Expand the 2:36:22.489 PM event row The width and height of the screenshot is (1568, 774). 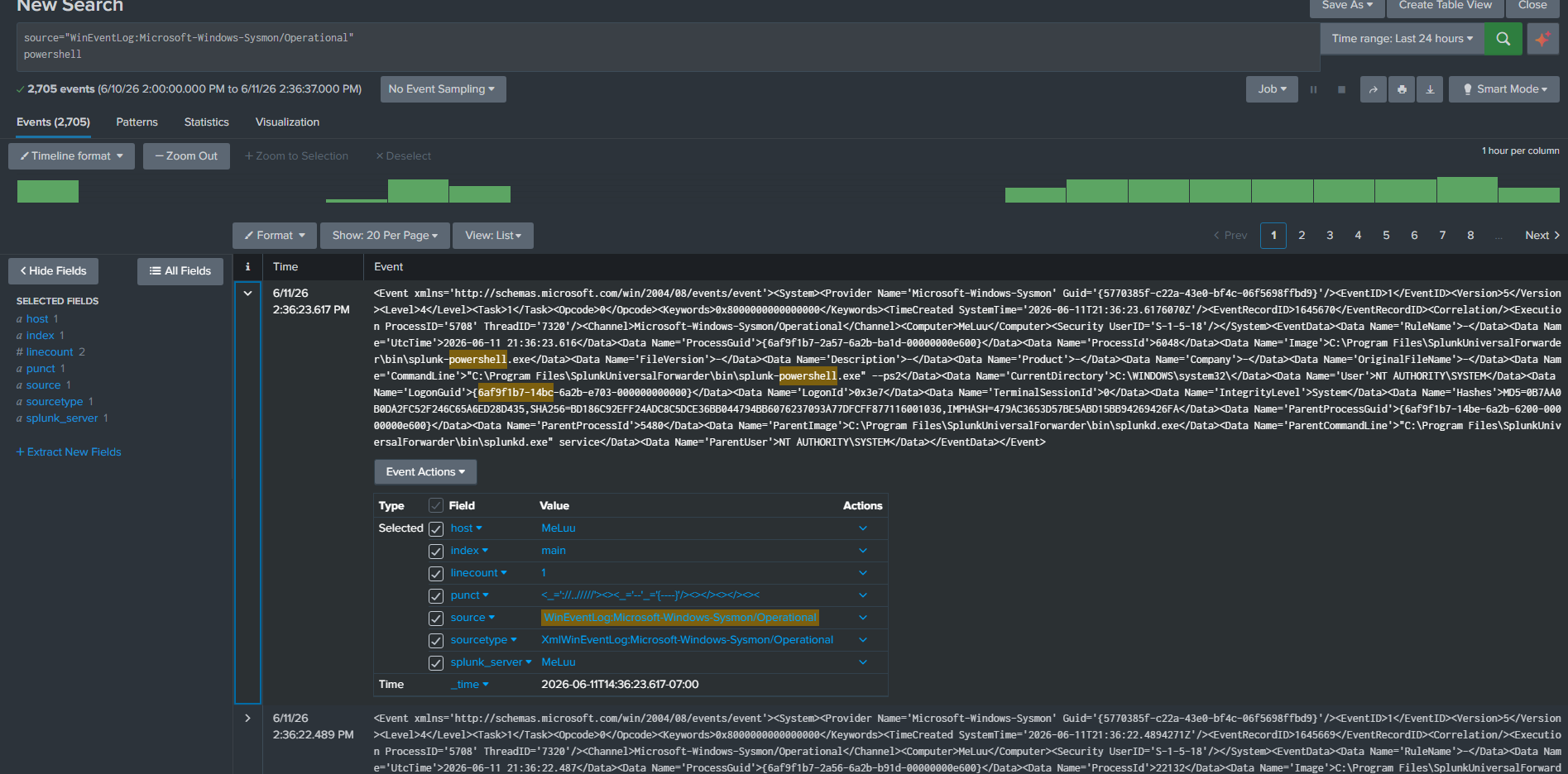[x=247, y=718]
